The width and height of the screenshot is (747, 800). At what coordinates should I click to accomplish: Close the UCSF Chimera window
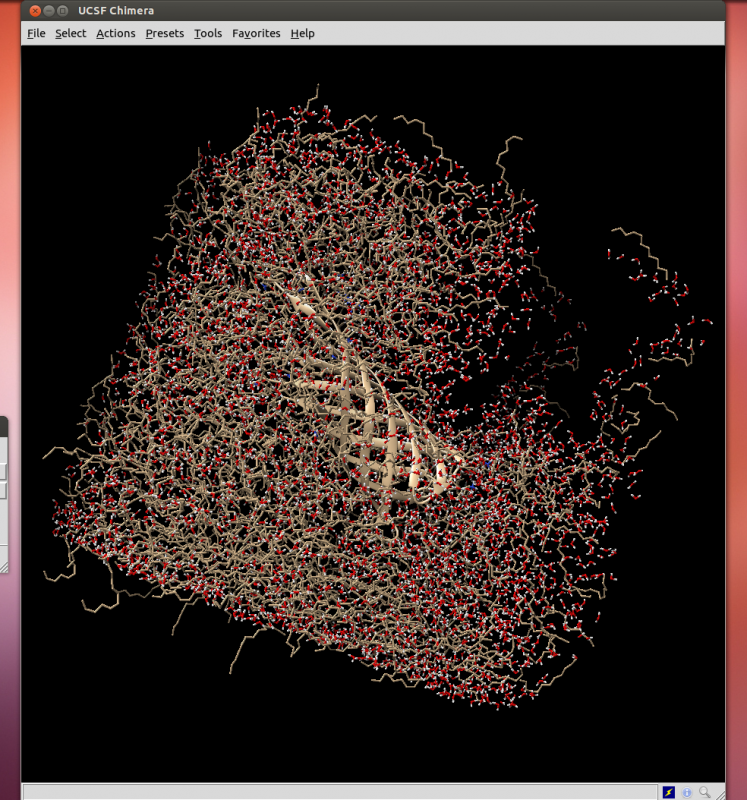coord(35,10)
